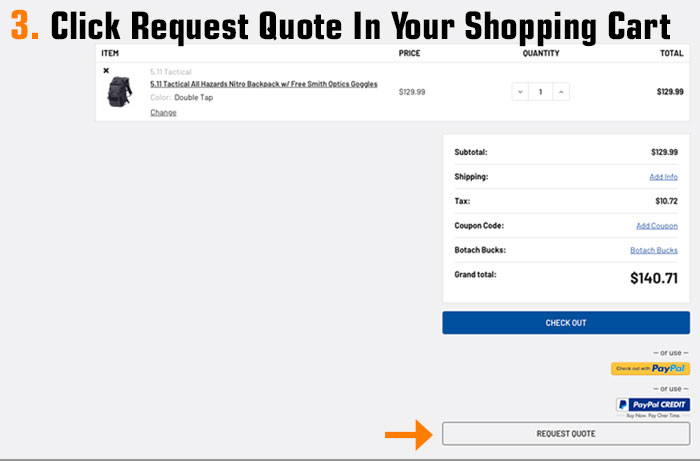Screen dimensions: 700x461
Task: Open the Botach Bucks link
Action: tap(654, 250)
